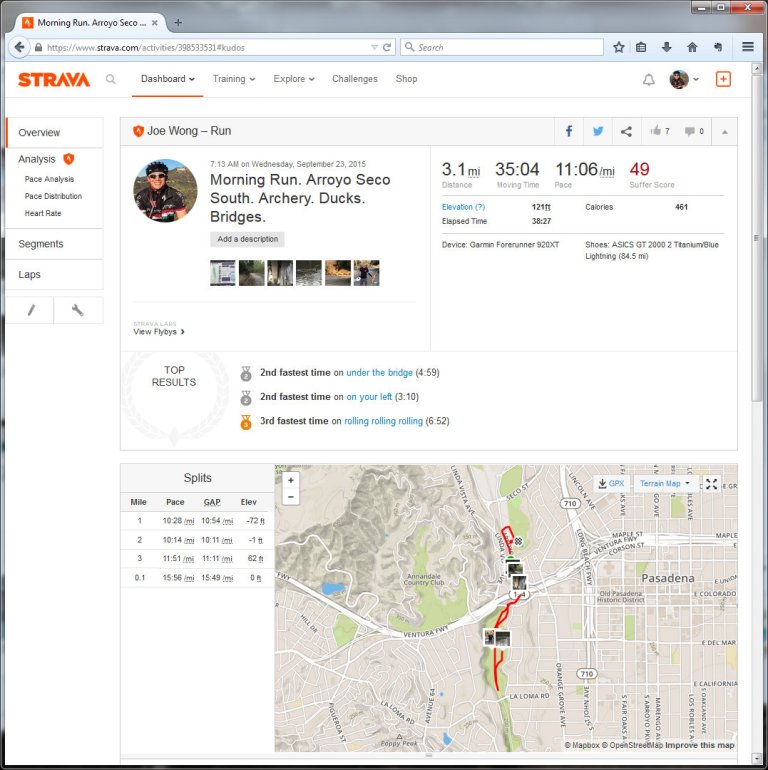The height and width of the screenshot is (770, 768).
Task: Click the pencil edit activity icon
Action: 30,310
